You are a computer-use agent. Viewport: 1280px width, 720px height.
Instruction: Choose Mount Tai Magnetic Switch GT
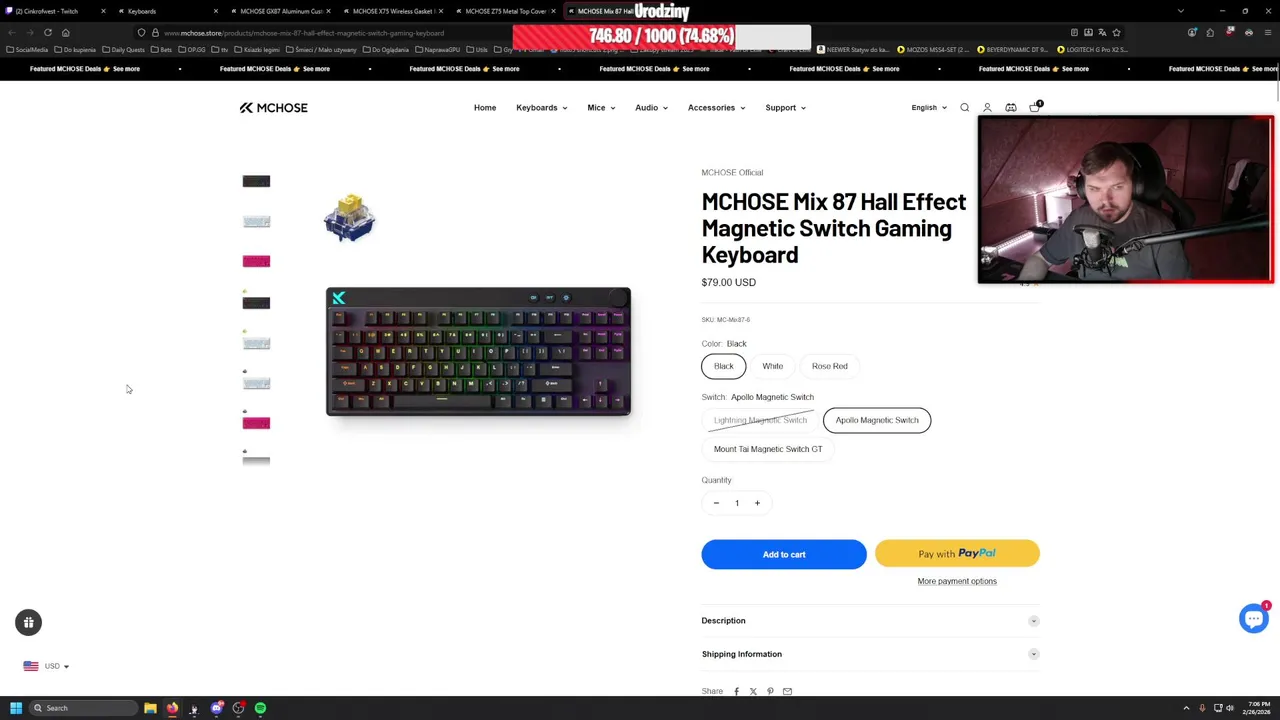pyautogui.click(x=768, y=449)
